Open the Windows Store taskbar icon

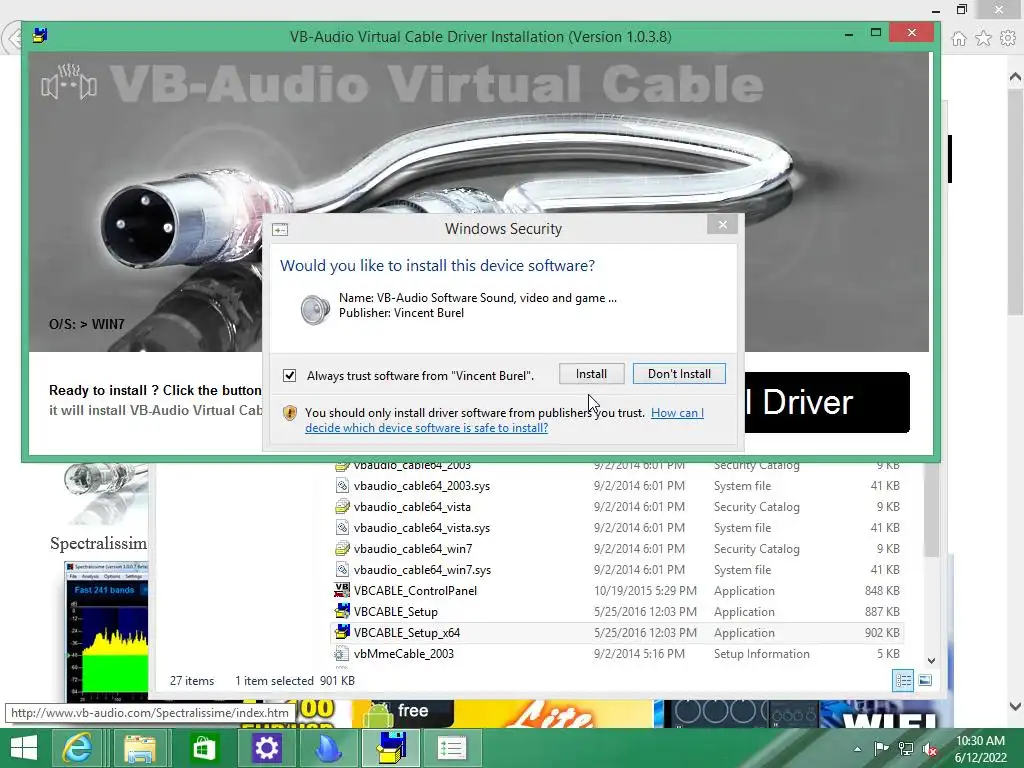[x=203, y=748]
